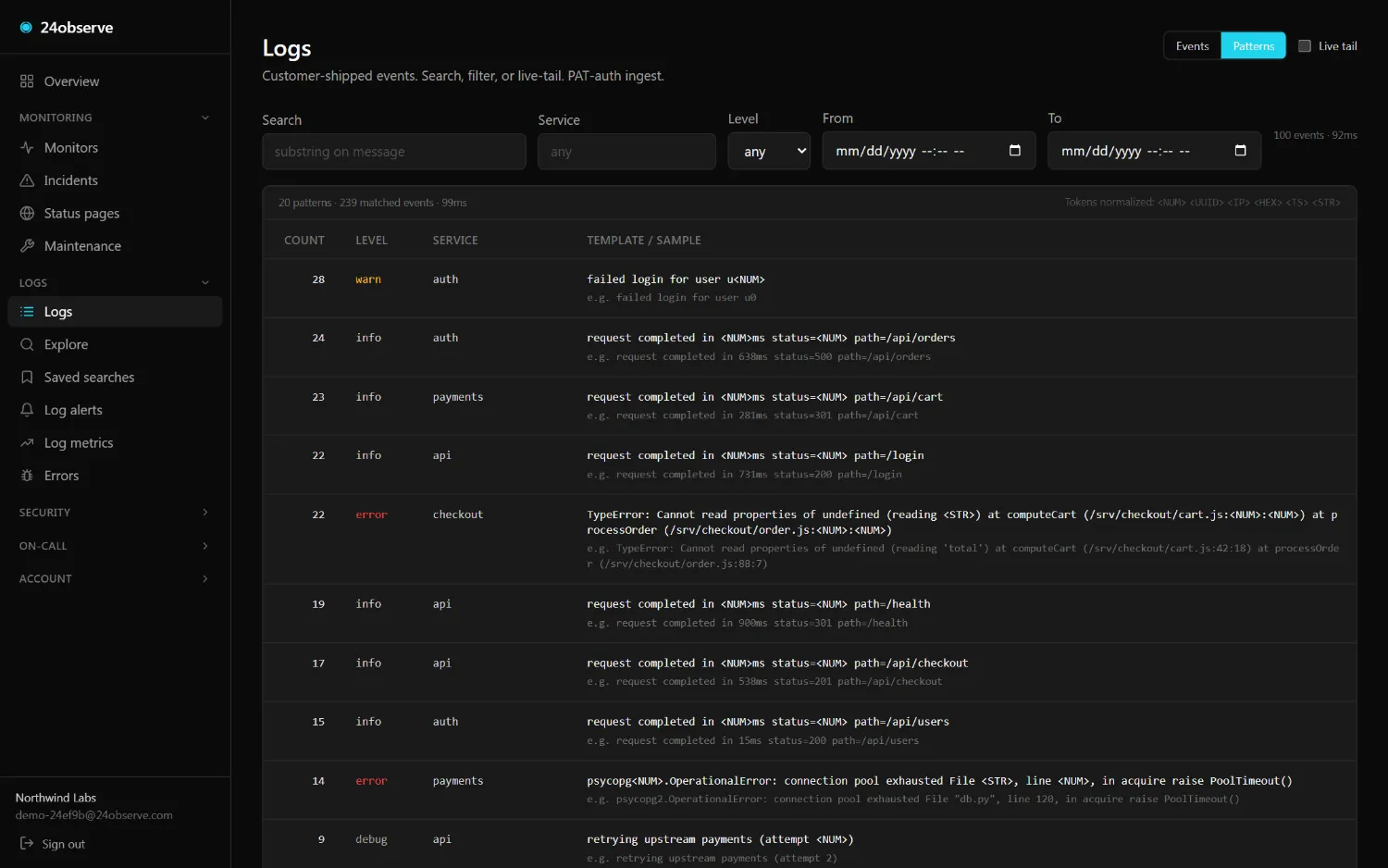Click the Log metrics trend icon
The image size is (1388, 868).
point(27,443)
